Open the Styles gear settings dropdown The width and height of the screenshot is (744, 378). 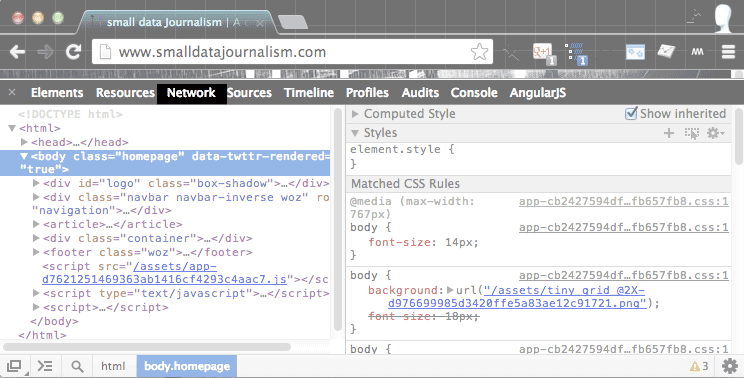(x=715, y=133)
